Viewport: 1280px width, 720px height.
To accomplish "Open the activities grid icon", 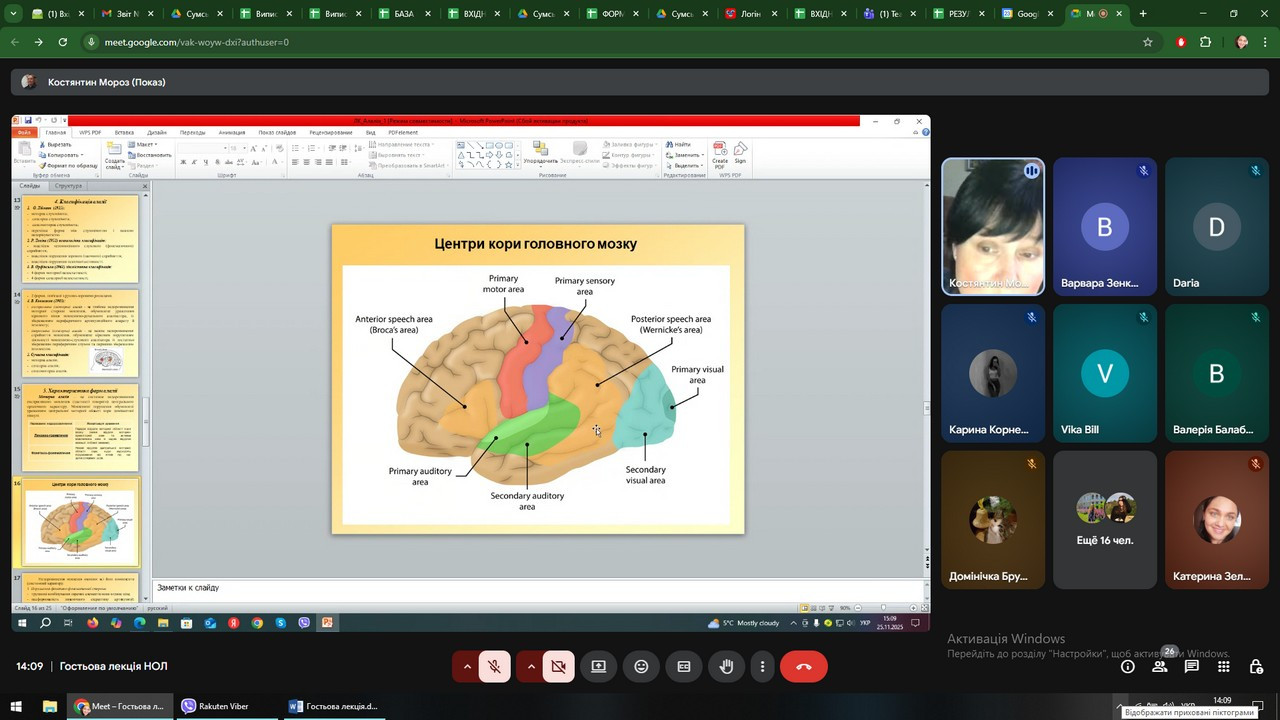I will tap(1223, 666).
